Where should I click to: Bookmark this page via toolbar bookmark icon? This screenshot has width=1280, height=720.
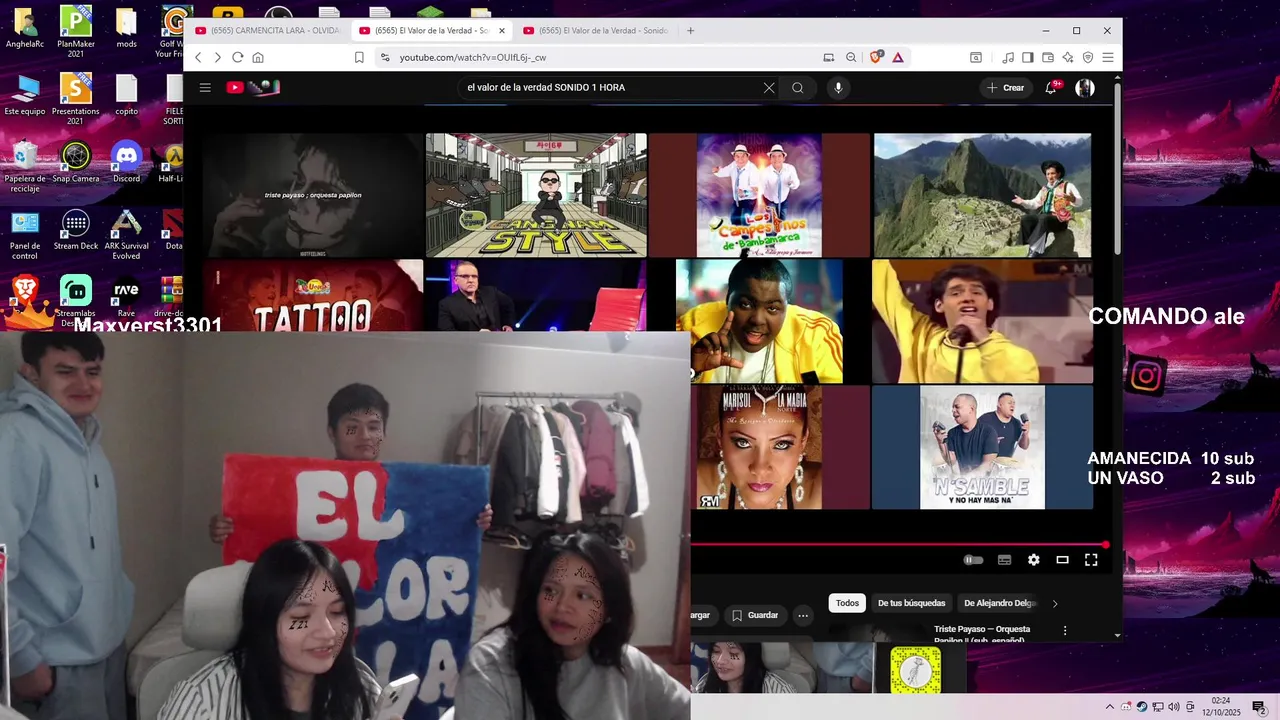(359, 58)
